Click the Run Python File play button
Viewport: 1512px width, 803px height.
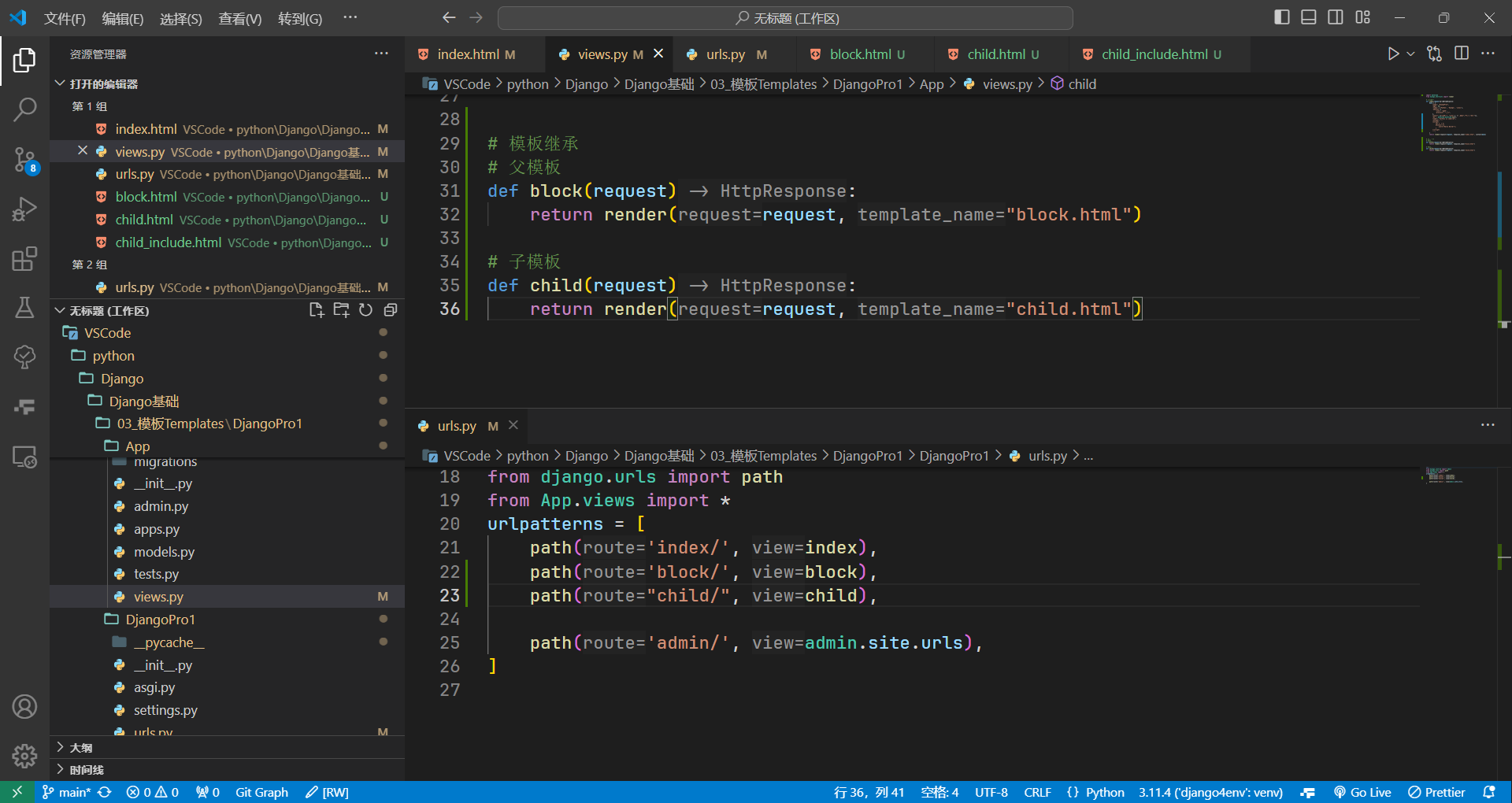tap(1393, 54)
